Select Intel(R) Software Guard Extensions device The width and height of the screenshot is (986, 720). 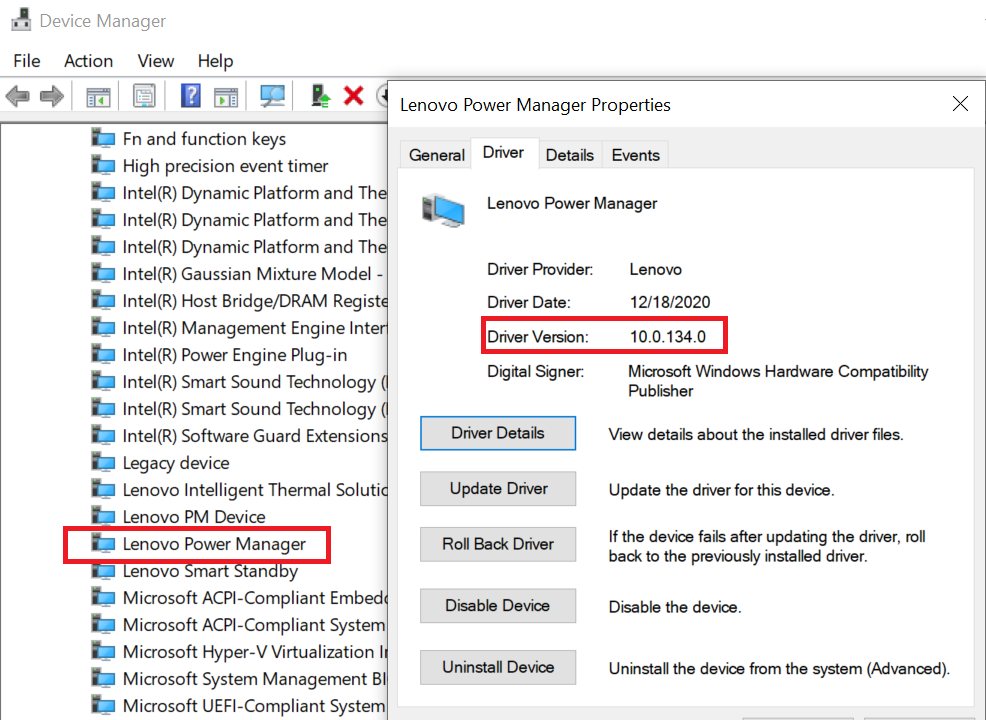click(x=255, y=436)
